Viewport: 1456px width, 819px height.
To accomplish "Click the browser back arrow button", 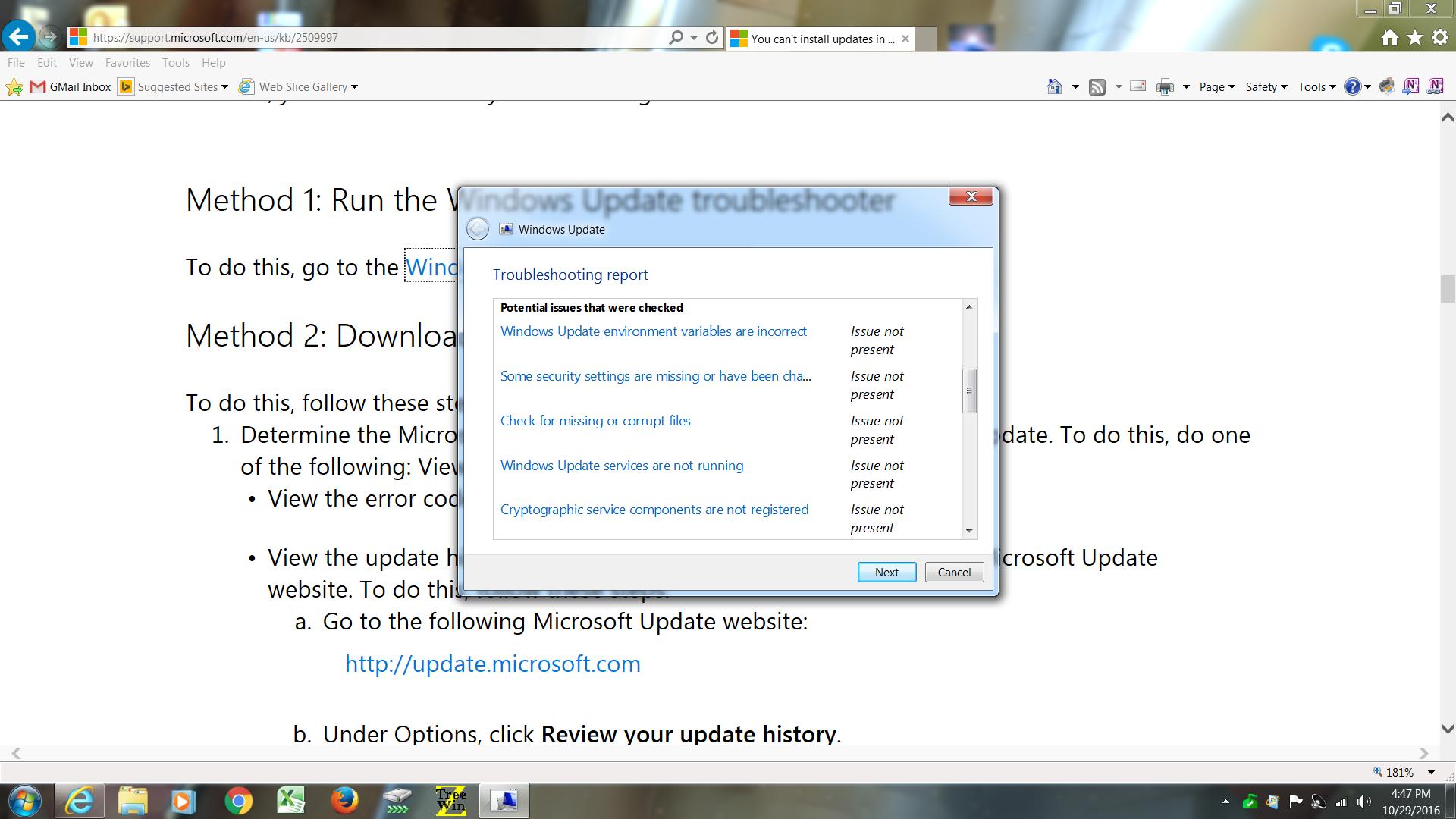I will click(18, 36).
